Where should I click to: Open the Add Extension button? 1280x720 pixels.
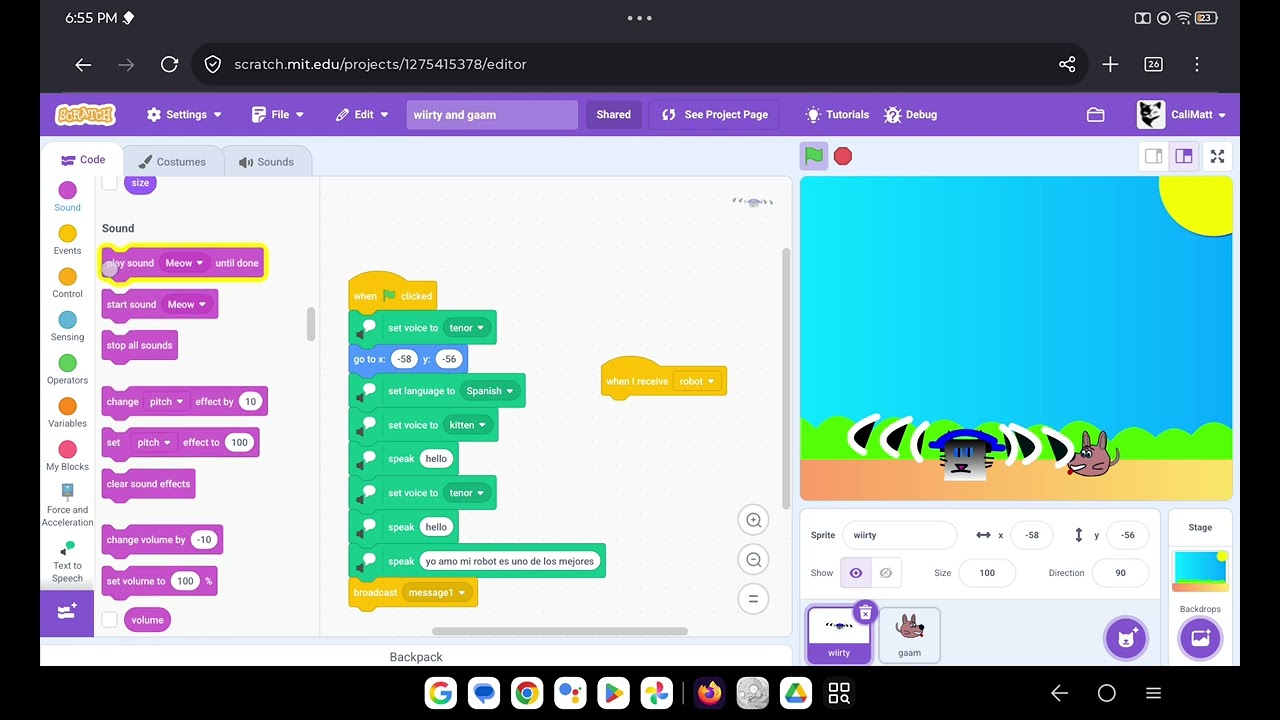pyautogui.click(x=67, y=612)
